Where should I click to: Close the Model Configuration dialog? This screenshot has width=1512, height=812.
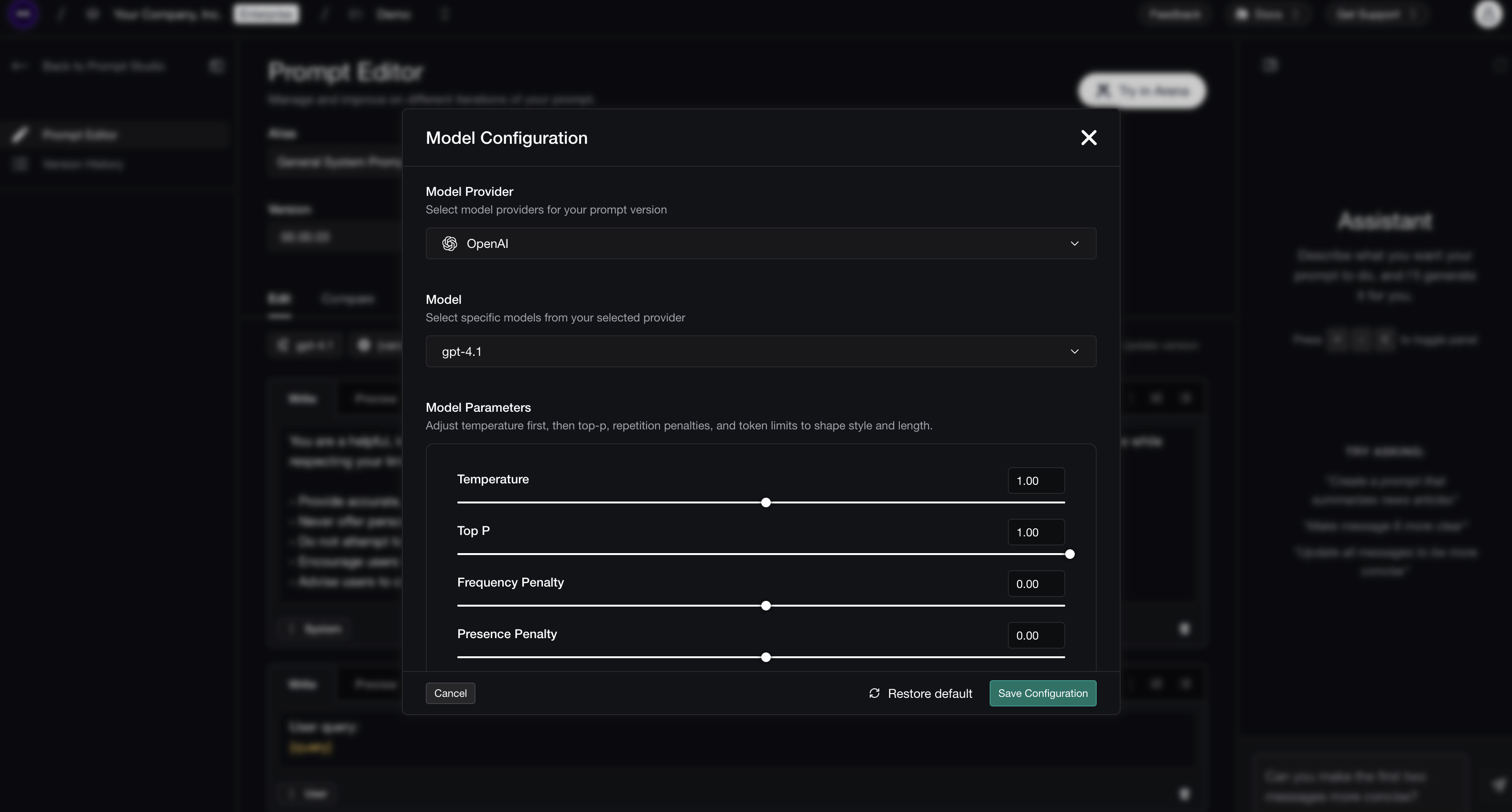click(1089, 137)
